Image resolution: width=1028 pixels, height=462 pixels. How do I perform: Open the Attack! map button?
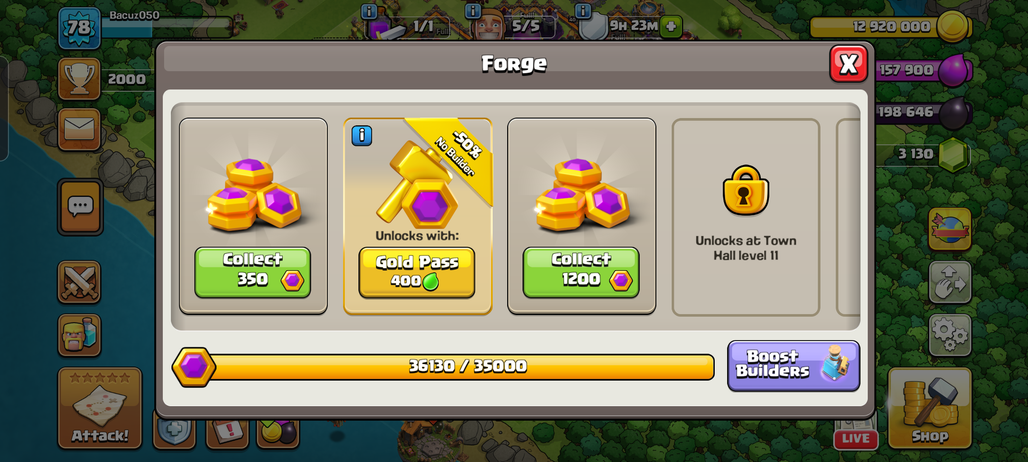(100, 408)
